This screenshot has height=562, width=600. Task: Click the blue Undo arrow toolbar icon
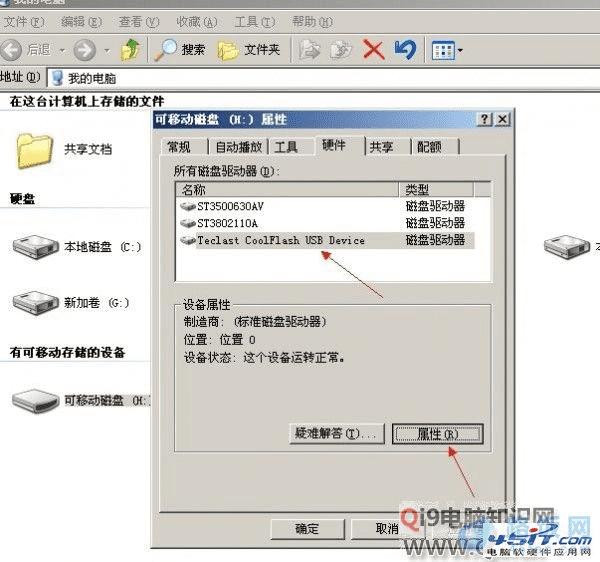pyautogui.click(x=406, y=50)
